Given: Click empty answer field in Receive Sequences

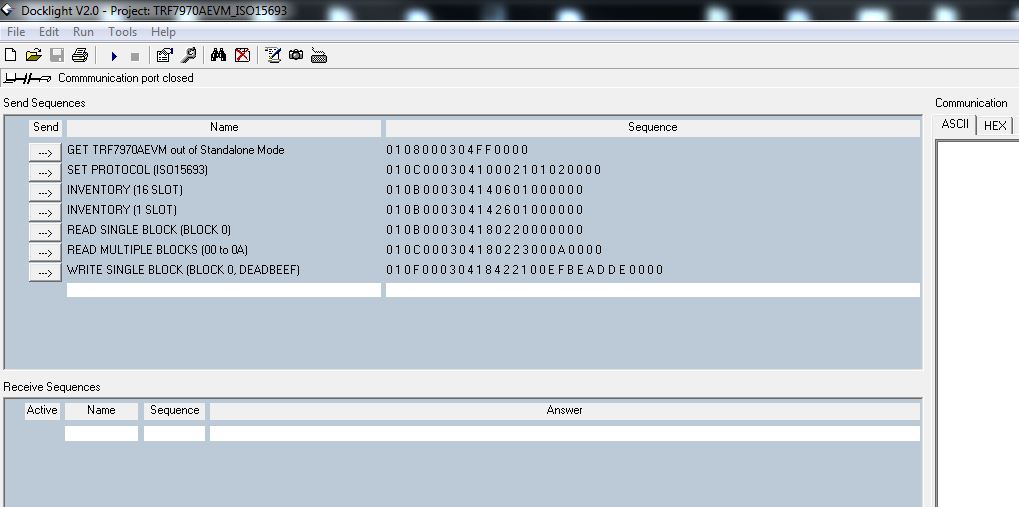Looking at the screenshot, I should (x=564, y=434).
